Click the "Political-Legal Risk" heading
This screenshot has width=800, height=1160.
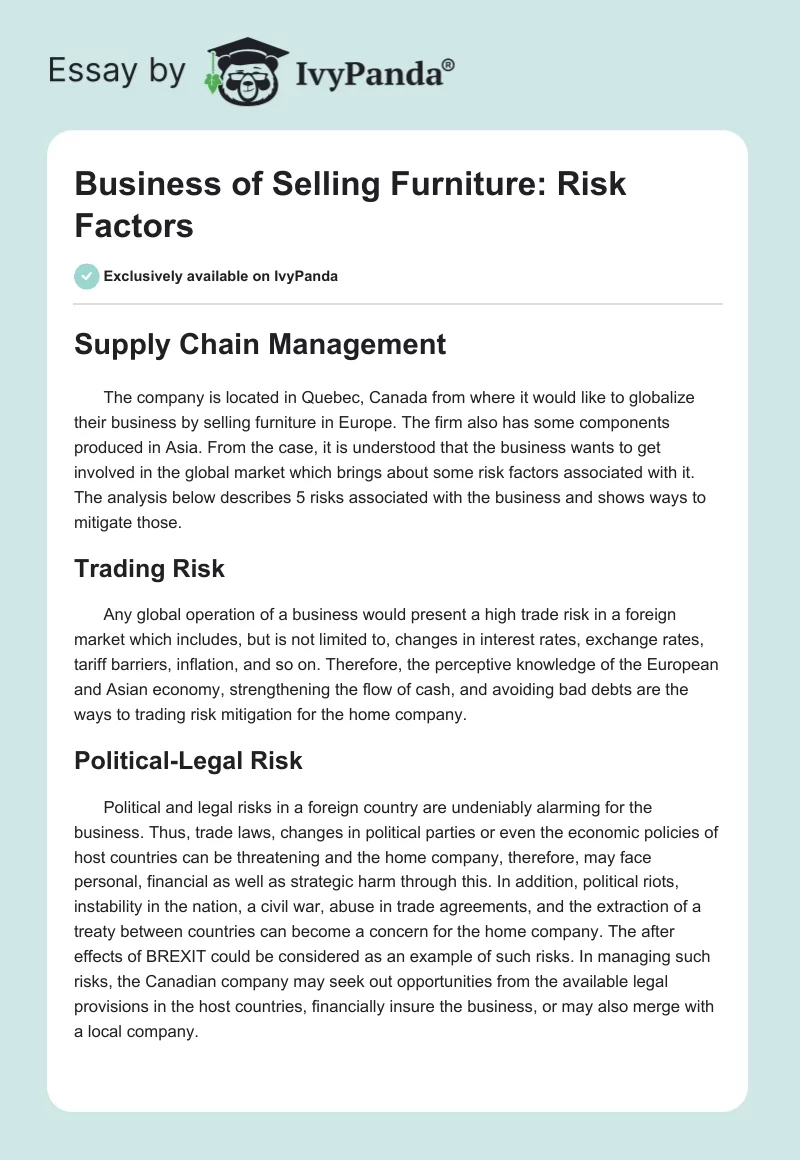[x=188, y=761]
